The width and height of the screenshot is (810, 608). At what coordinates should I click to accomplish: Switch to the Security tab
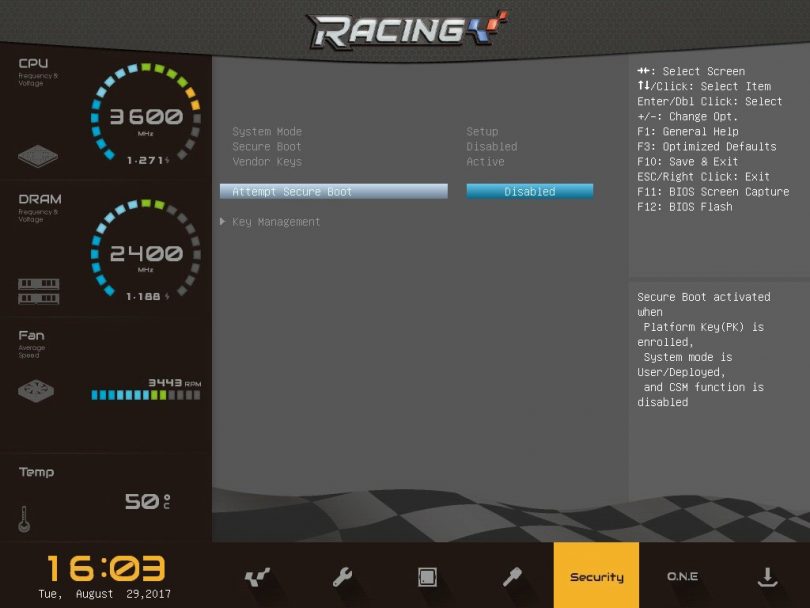click(596, 577)
